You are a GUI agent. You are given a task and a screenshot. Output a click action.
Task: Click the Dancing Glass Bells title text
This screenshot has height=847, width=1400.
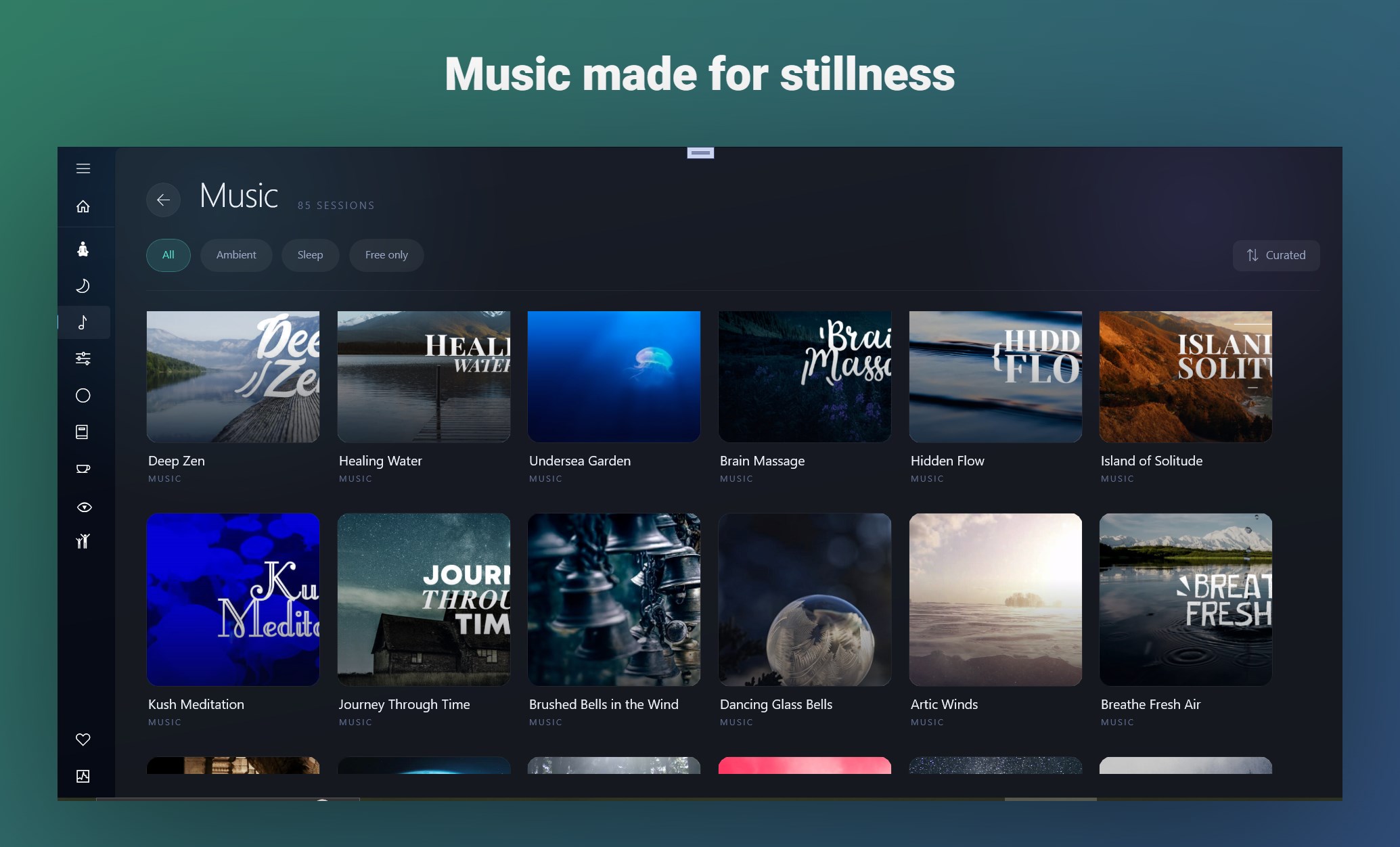click(776, 704)
